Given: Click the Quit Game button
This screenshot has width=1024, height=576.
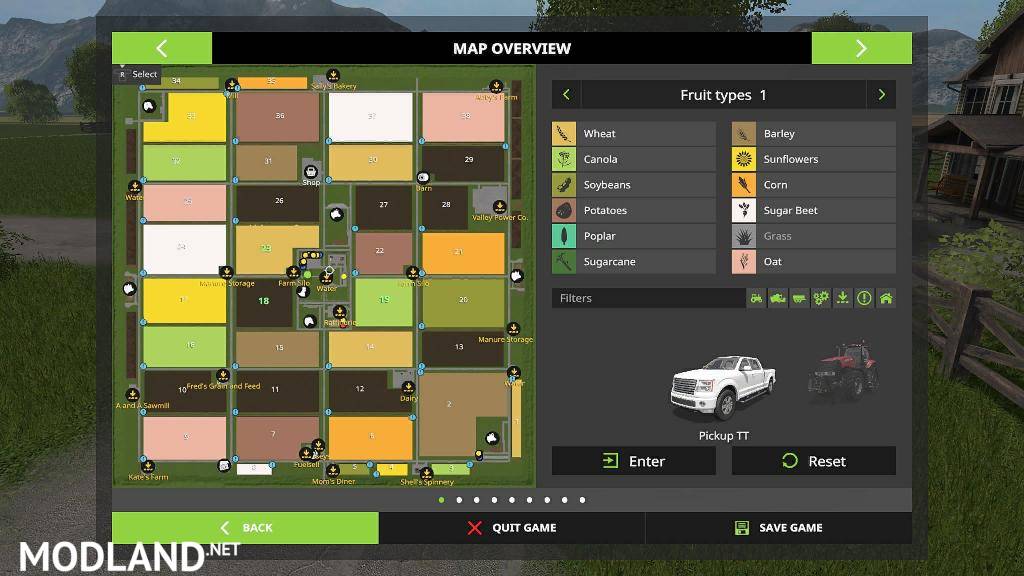Looking at the screenshot, I should [x=512, y=528].
